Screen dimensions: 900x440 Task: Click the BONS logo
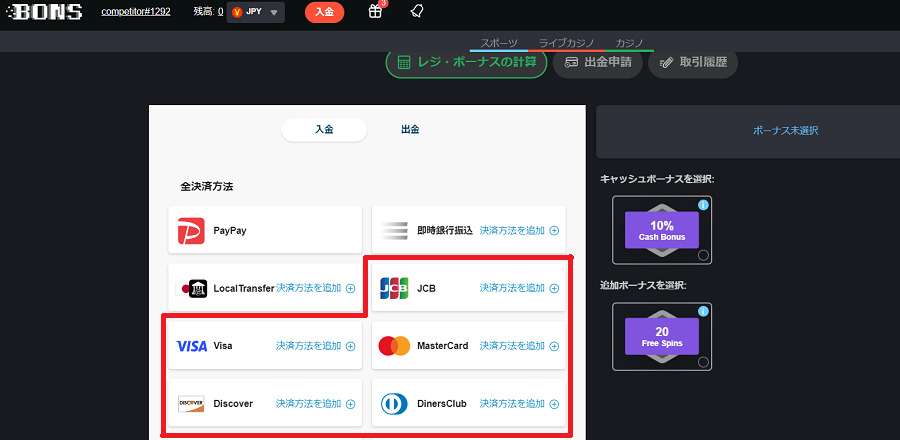click(x=46, y=12)
